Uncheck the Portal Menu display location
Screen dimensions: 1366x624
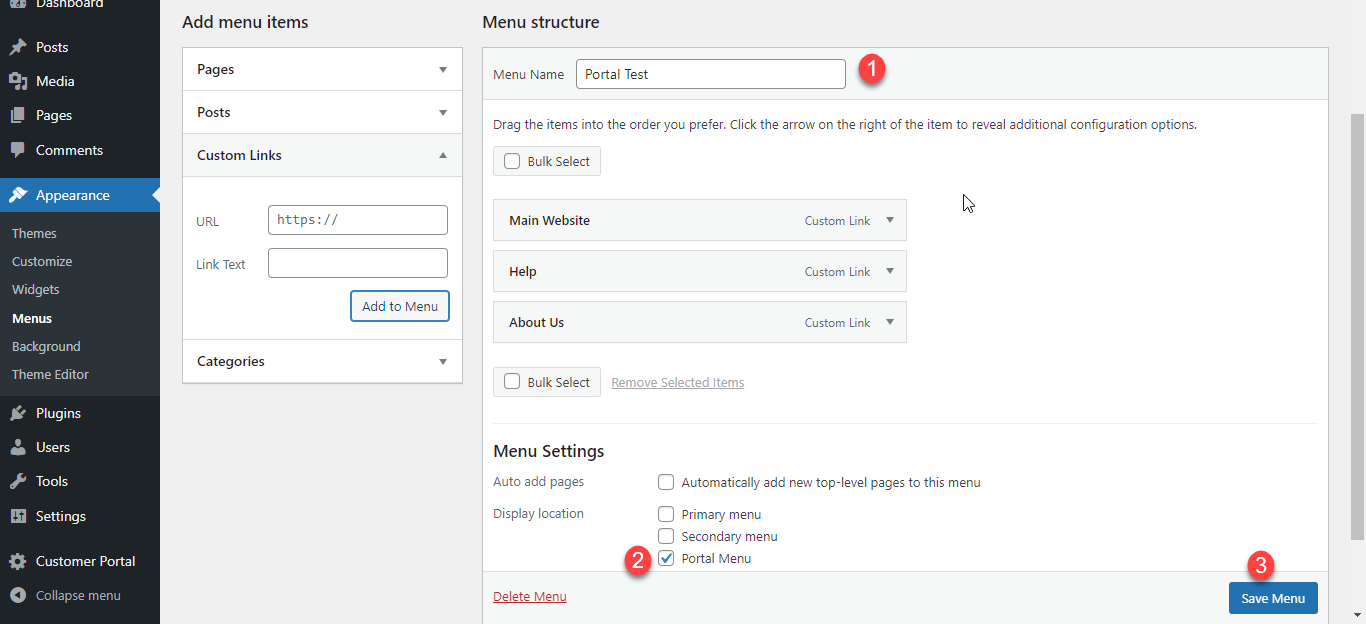click(666, 558)
